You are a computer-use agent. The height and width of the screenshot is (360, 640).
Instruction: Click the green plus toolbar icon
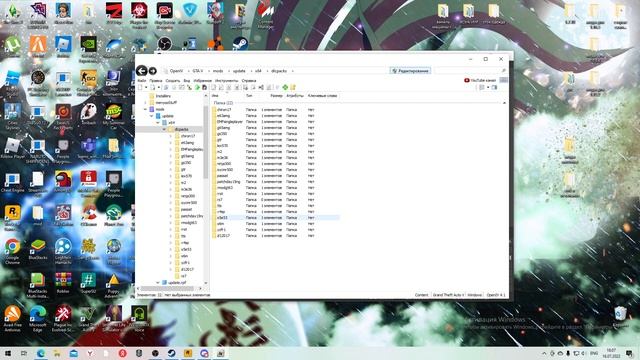click(285, 87)
